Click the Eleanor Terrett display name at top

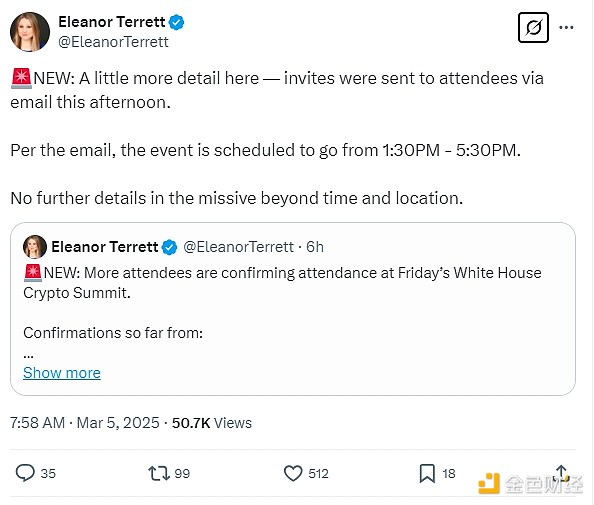[x=112, y=22]
